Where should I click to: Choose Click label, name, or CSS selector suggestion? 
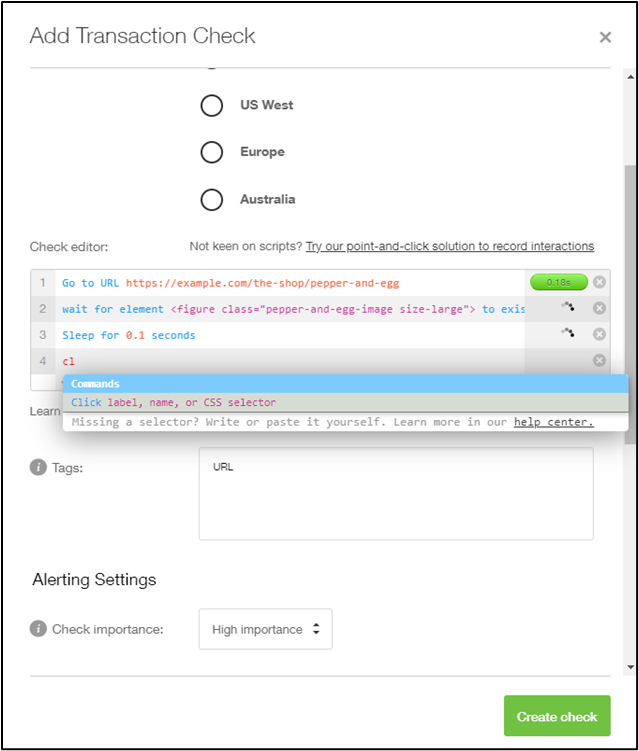345,402
